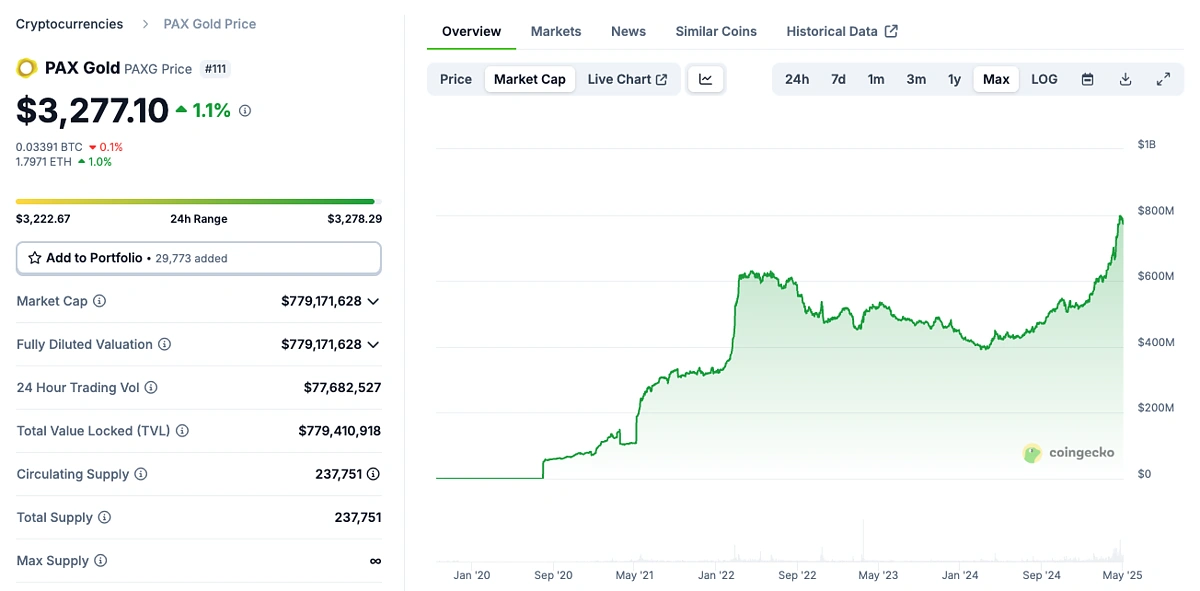Click the PAX Gold coin logo
The height and width of the screenshot is (591, 1200).
[27, 68]
